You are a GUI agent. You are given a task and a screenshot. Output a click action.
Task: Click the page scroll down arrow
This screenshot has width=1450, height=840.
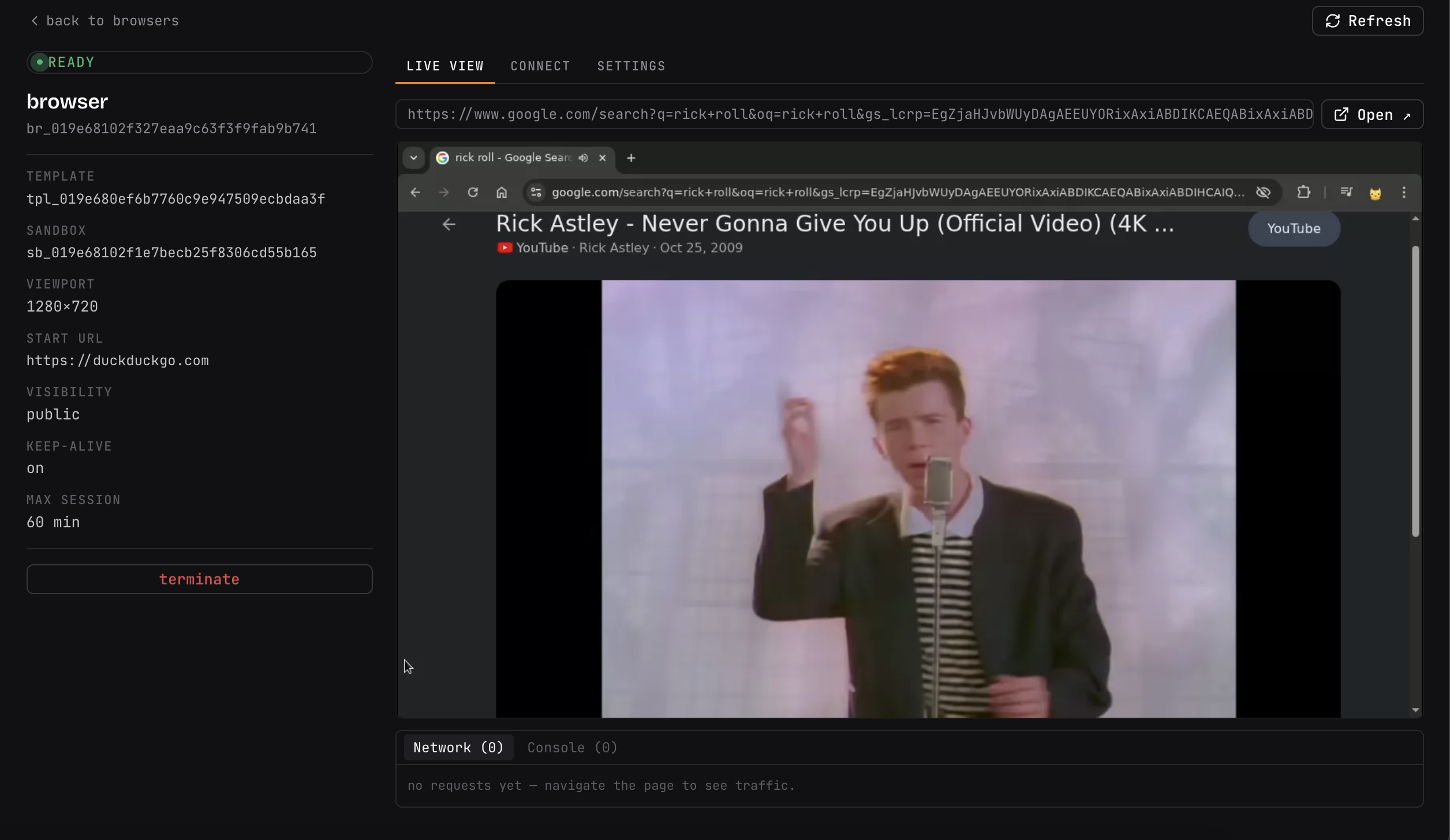click(x=1415, y=710)
